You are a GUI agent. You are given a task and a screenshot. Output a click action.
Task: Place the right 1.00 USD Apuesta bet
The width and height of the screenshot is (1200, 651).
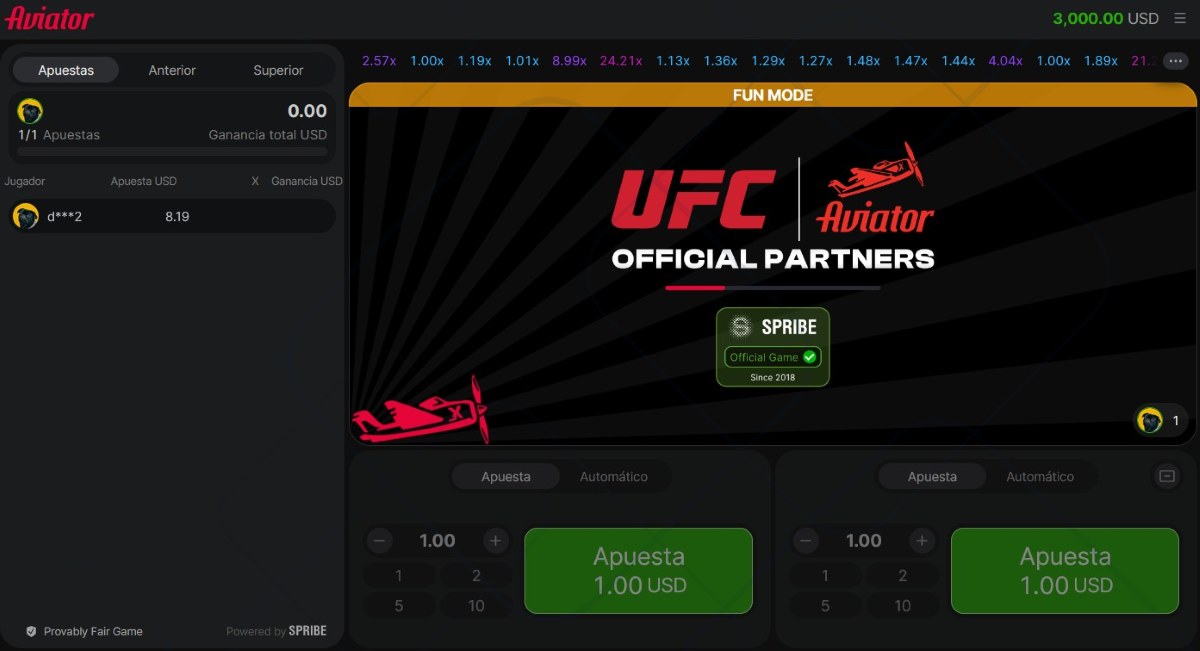coord(1065,571)
